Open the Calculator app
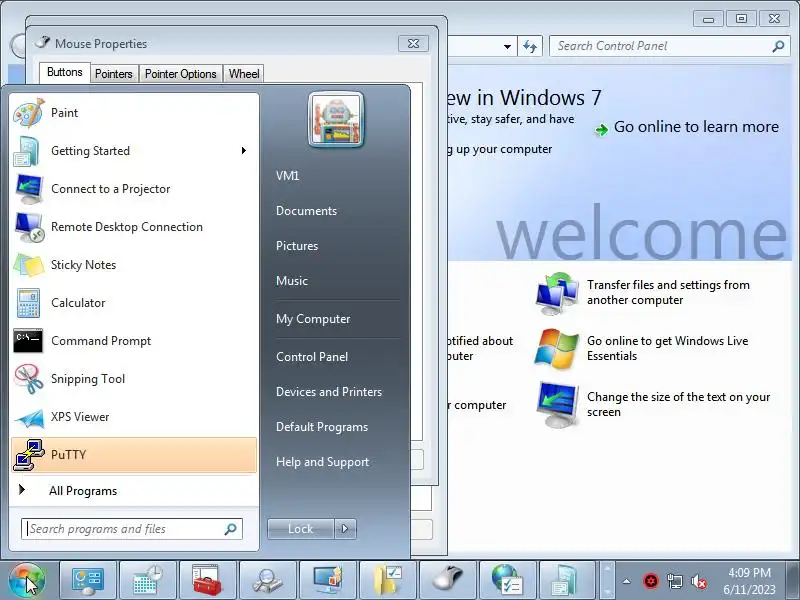Screen dimensions: 800x600 click(x=134, y=303)
